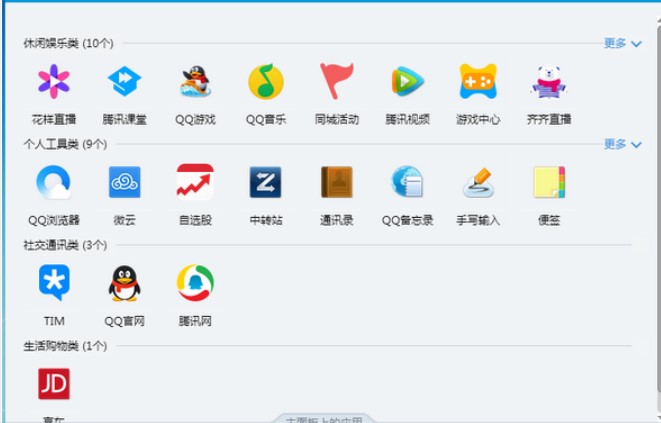Click the TIM label text
The width and height of the screenshot is (661, 423).
point(54,321)
